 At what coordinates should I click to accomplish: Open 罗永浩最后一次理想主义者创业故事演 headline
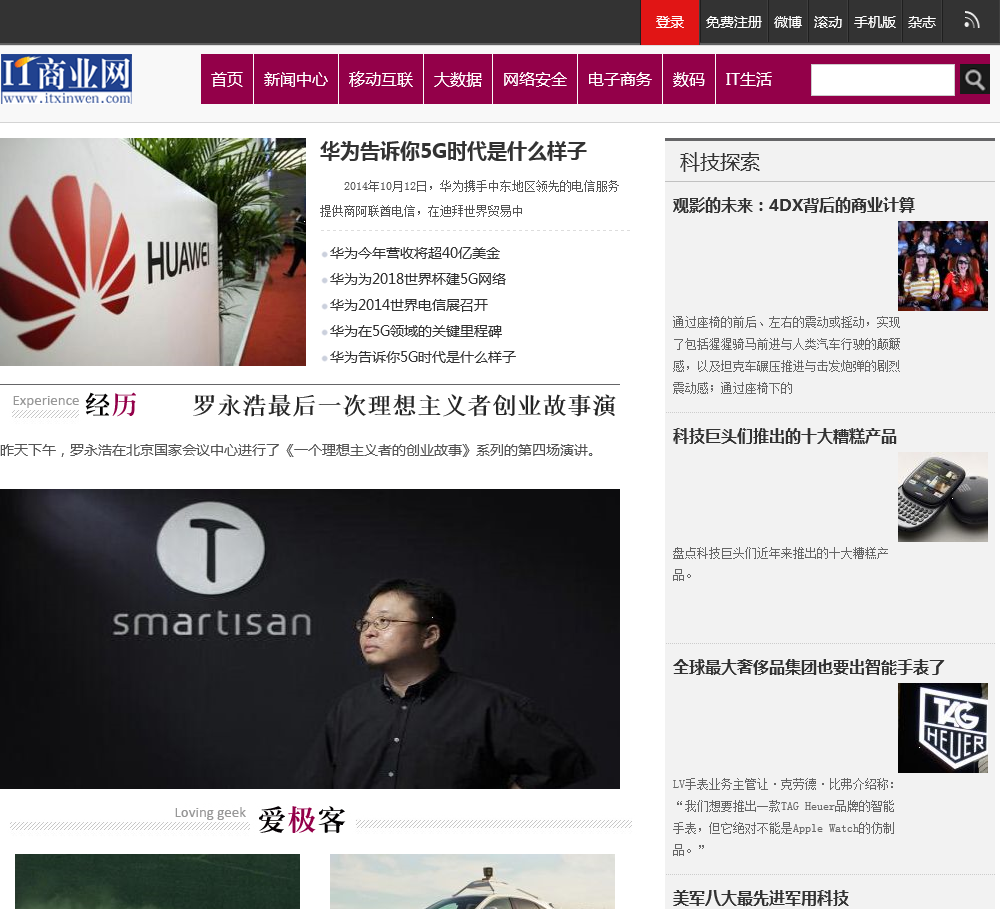(x=404, y=406)
